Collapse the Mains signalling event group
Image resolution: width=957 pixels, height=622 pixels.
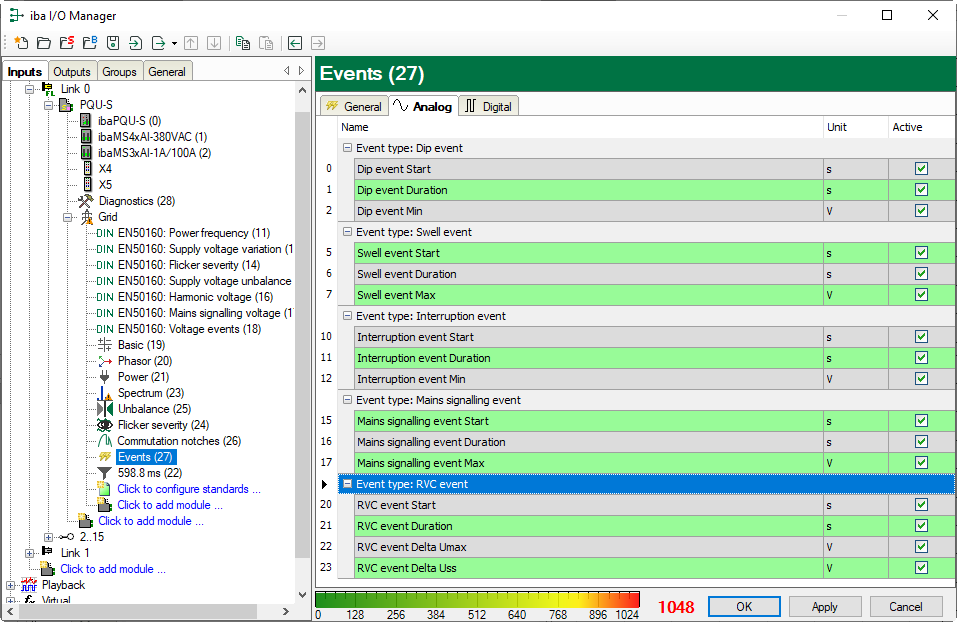click(x=347, y=400)
